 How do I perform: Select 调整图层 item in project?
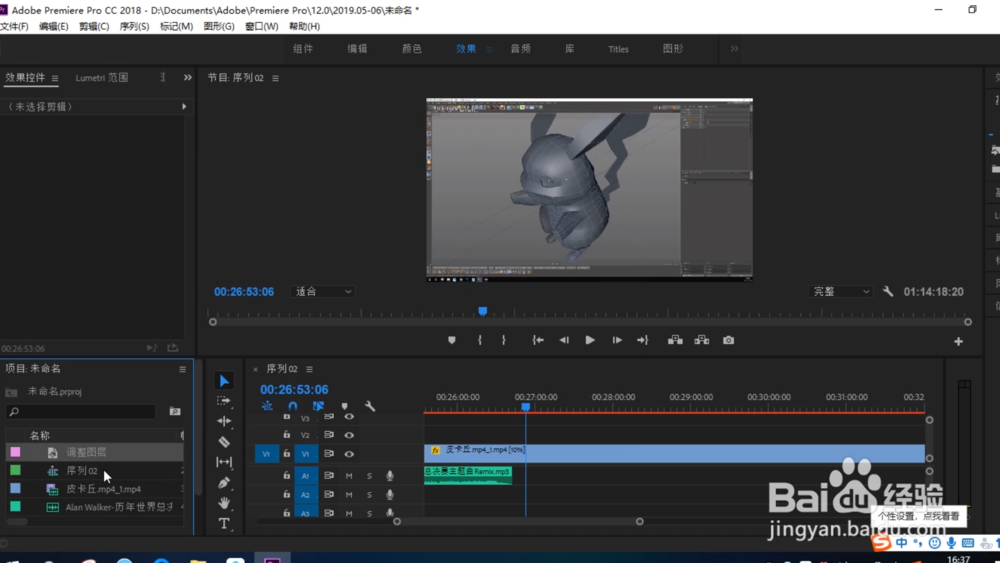tap(94, 452)
